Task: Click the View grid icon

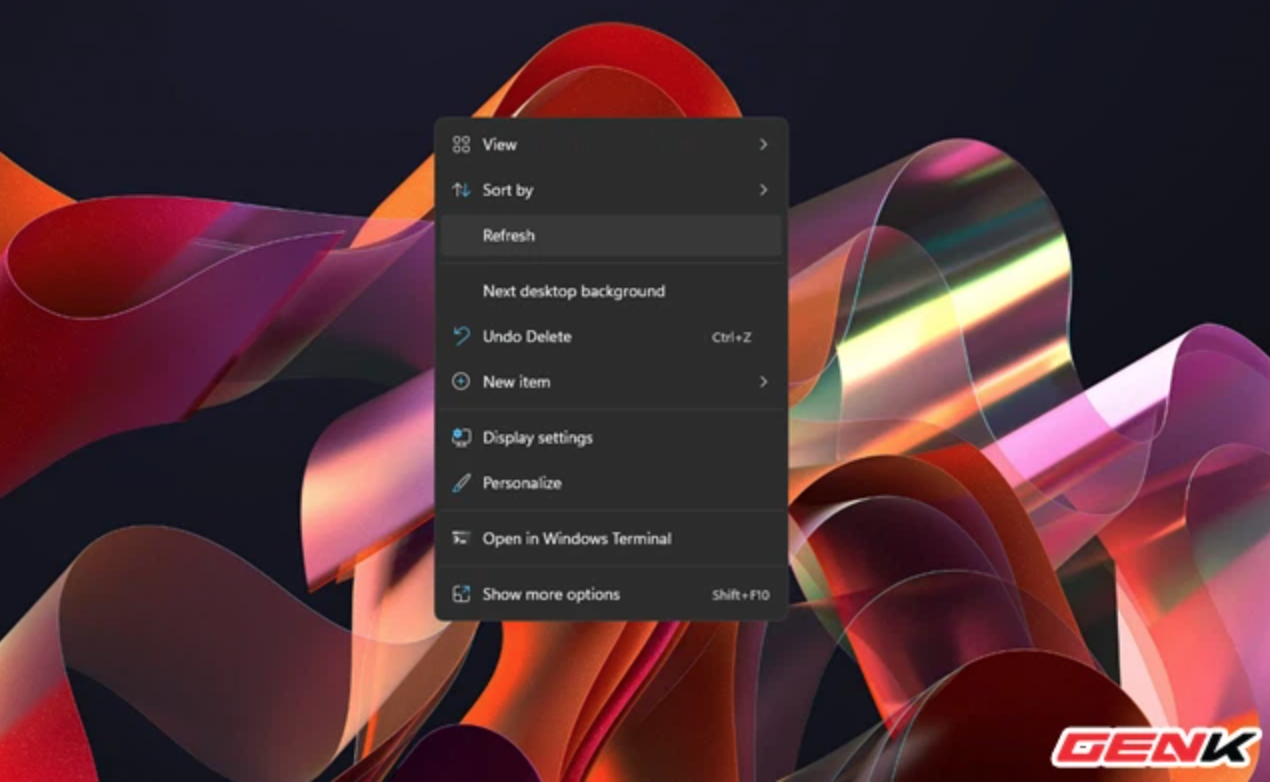Action: coord(461,144)
